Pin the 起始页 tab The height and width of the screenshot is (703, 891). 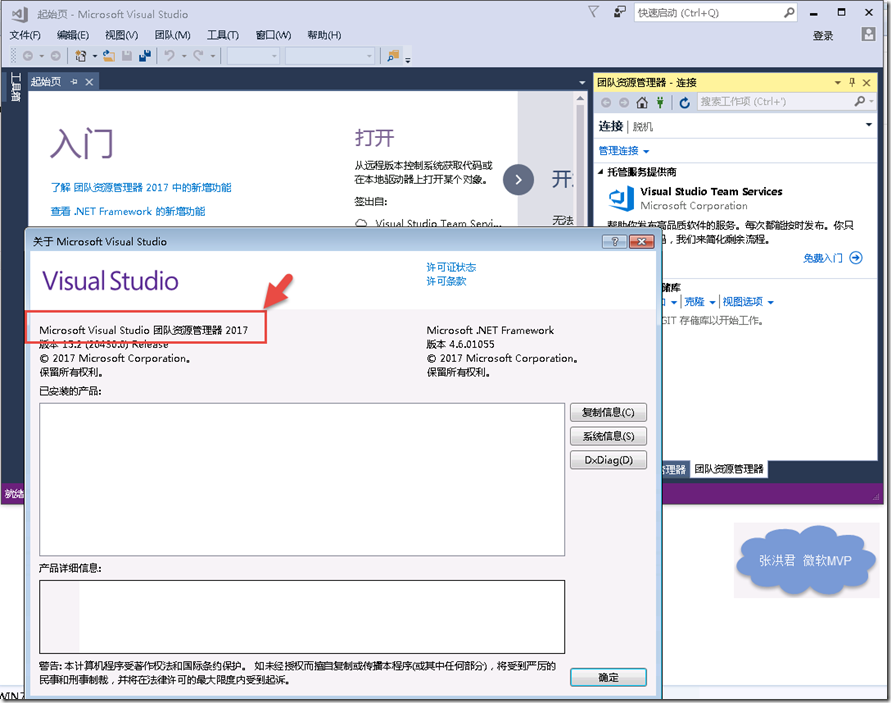[74, 82]
